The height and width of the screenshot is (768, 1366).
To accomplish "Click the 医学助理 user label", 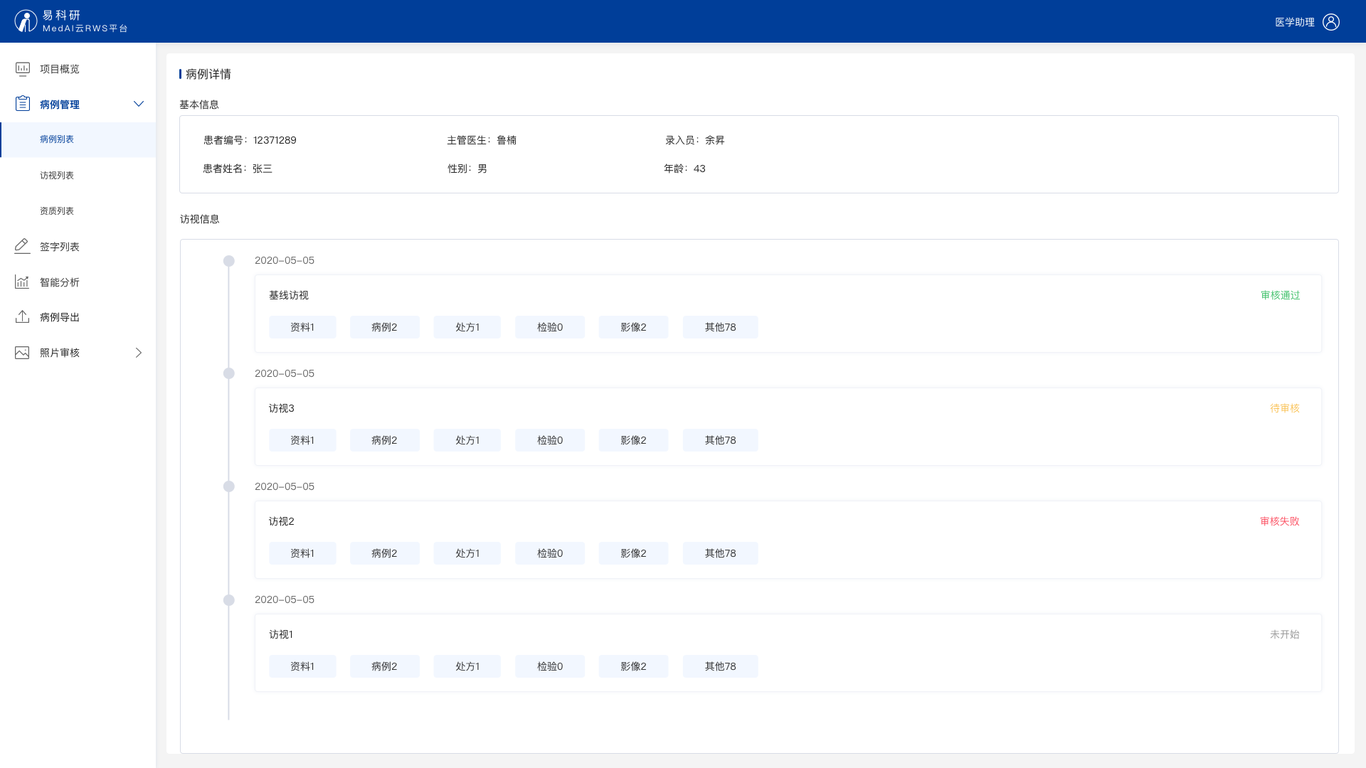I will (1294, 22).
